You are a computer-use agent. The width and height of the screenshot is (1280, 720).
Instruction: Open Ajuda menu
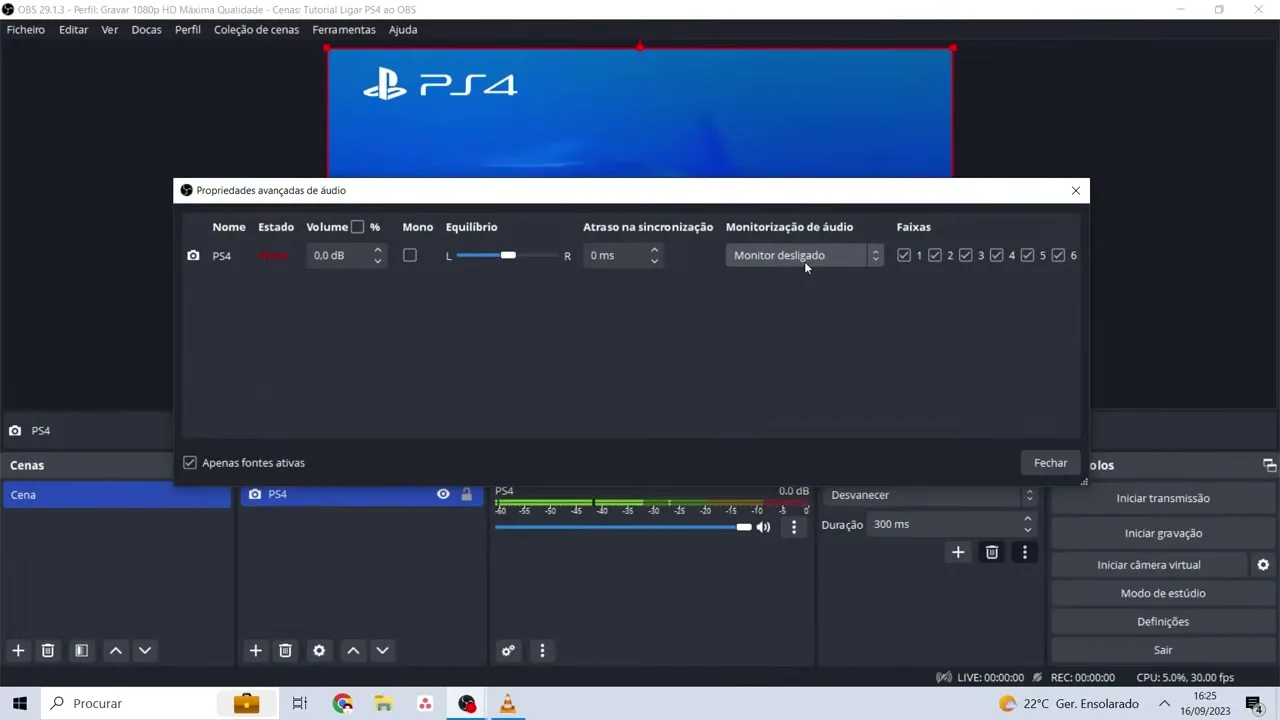tap(403, 30)
